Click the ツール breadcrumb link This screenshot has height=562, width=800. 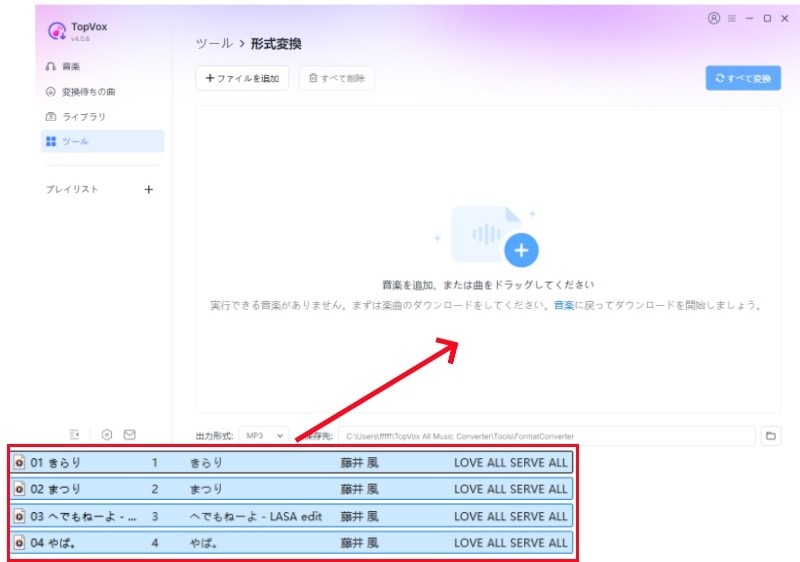click(x=214, y=44)
